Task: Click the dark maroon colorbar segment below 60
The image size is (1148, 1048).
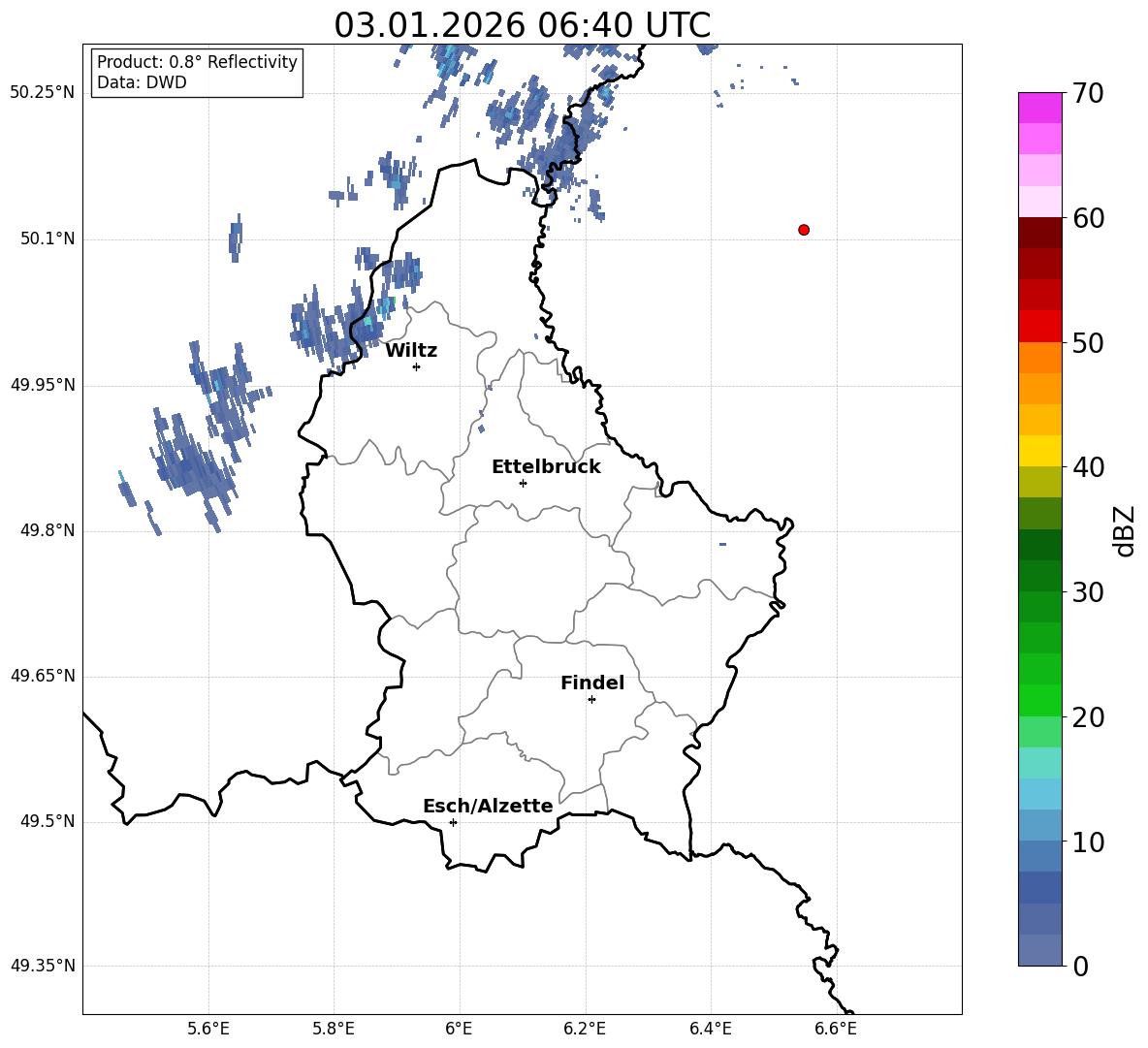Action: (x=1040, y=233)
